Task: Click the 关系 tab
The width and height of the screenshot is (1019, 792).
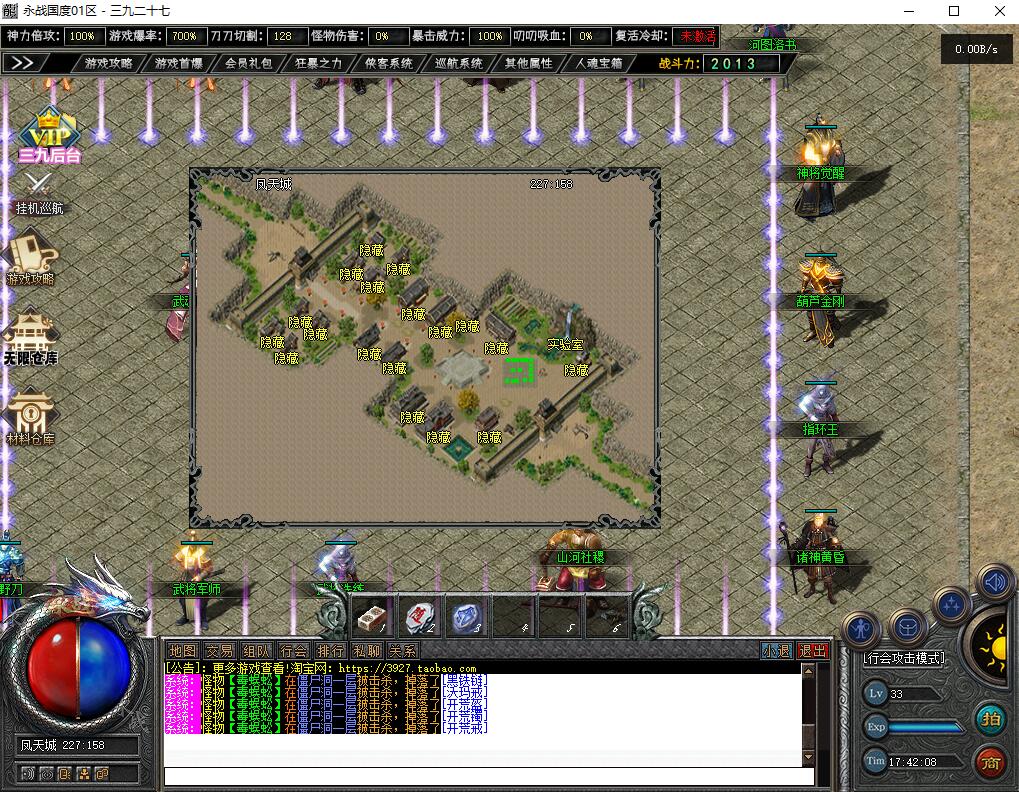Action: pyautogui.click(x=403, y=651)
